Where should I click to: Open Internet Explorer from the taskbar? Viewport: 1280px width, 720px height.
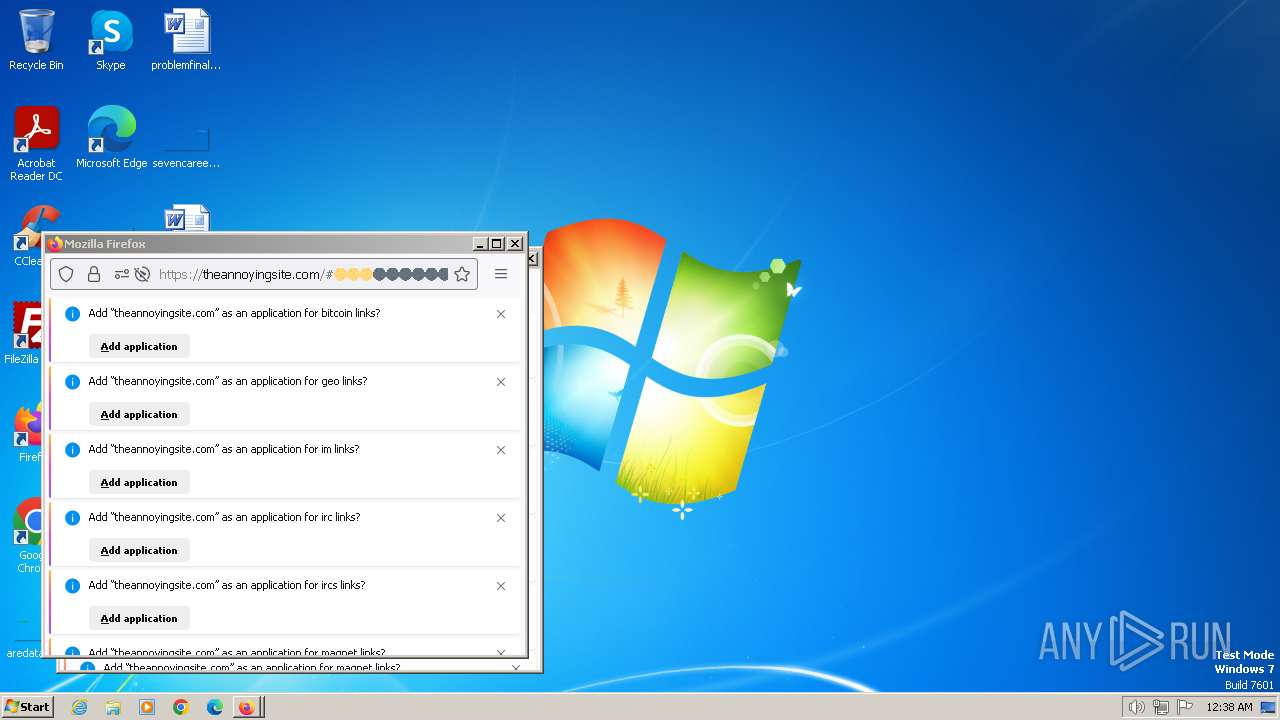click(79, 707)
